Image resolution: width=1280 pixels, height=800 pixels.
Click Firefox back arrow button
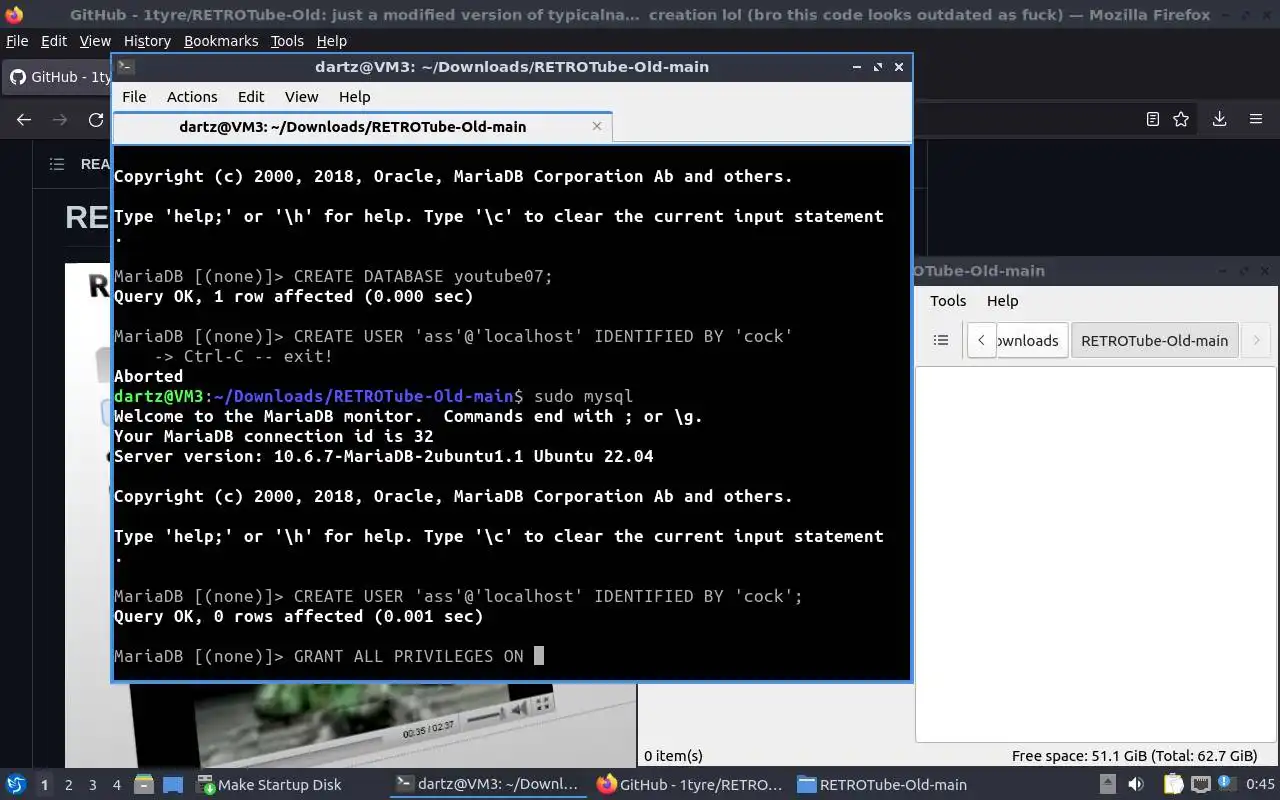tap(24, 119)
